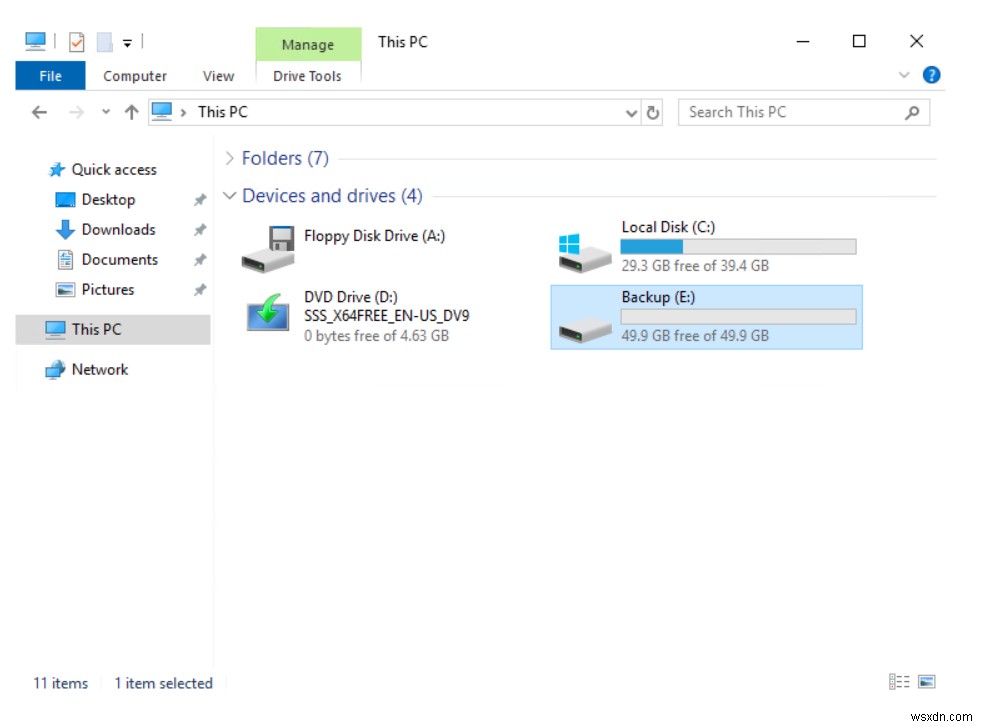Click the 11 items status text
This screenshot has height=727, width=984.
coord(60,683)
